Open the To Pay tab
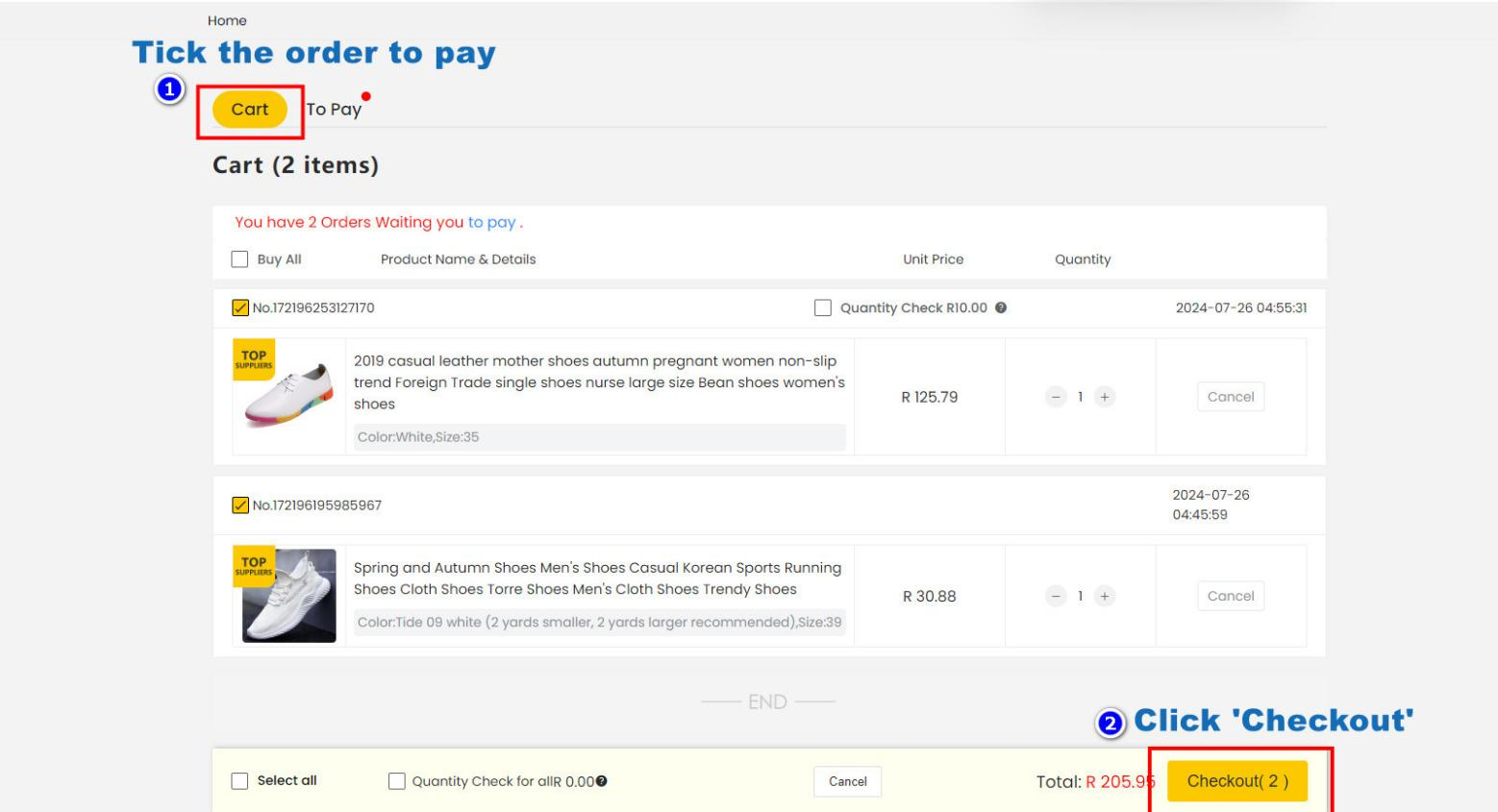1498x812 pixels. coord(334,110)
